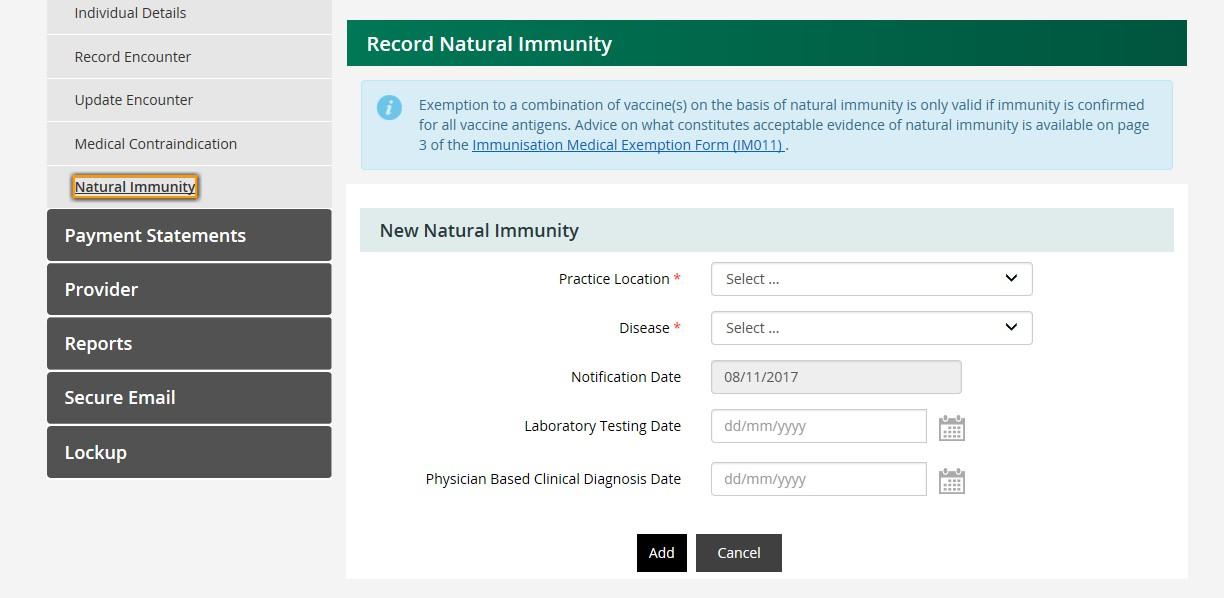Open the Disease dropdown

click(x=870, y=327)
